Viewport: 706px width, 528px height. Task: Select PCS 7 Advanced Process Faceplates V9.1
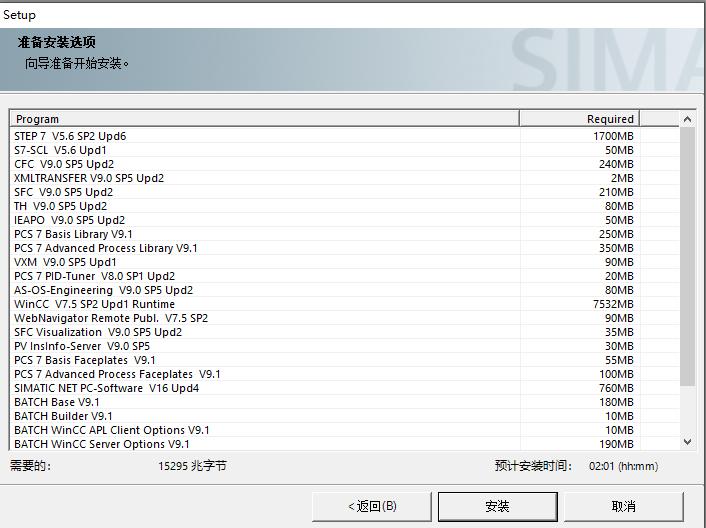point(344,374)
